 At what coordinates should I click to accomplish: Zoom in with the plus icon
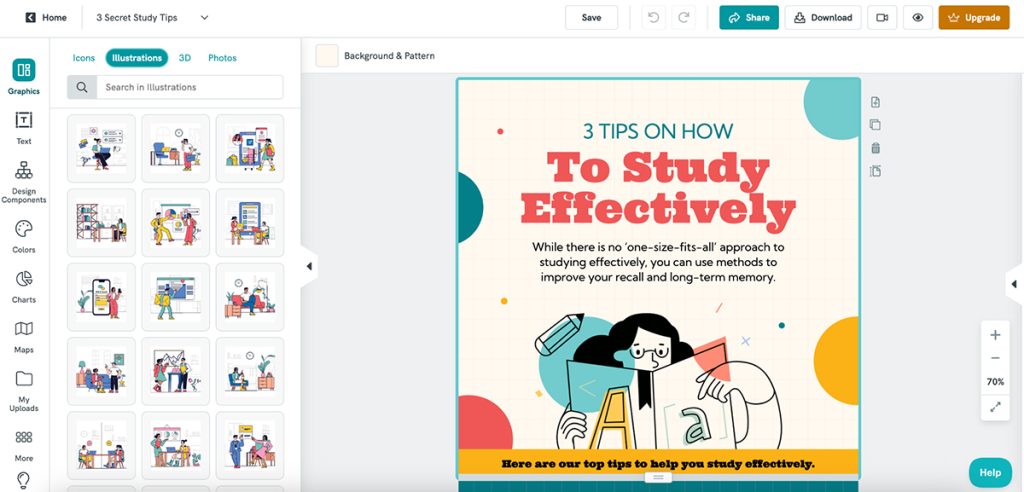995,335
